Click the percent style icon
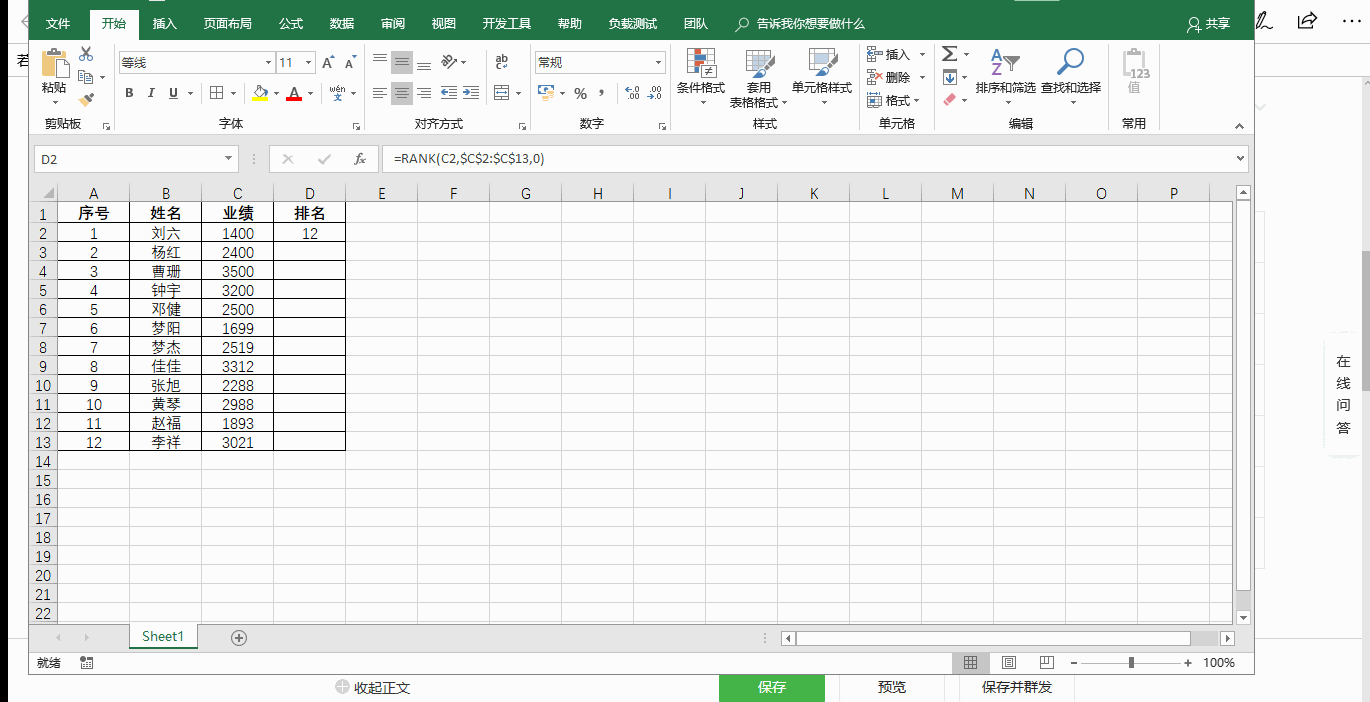The width and height of the screenshot is (1370, 702). click(x=580, y=93)
